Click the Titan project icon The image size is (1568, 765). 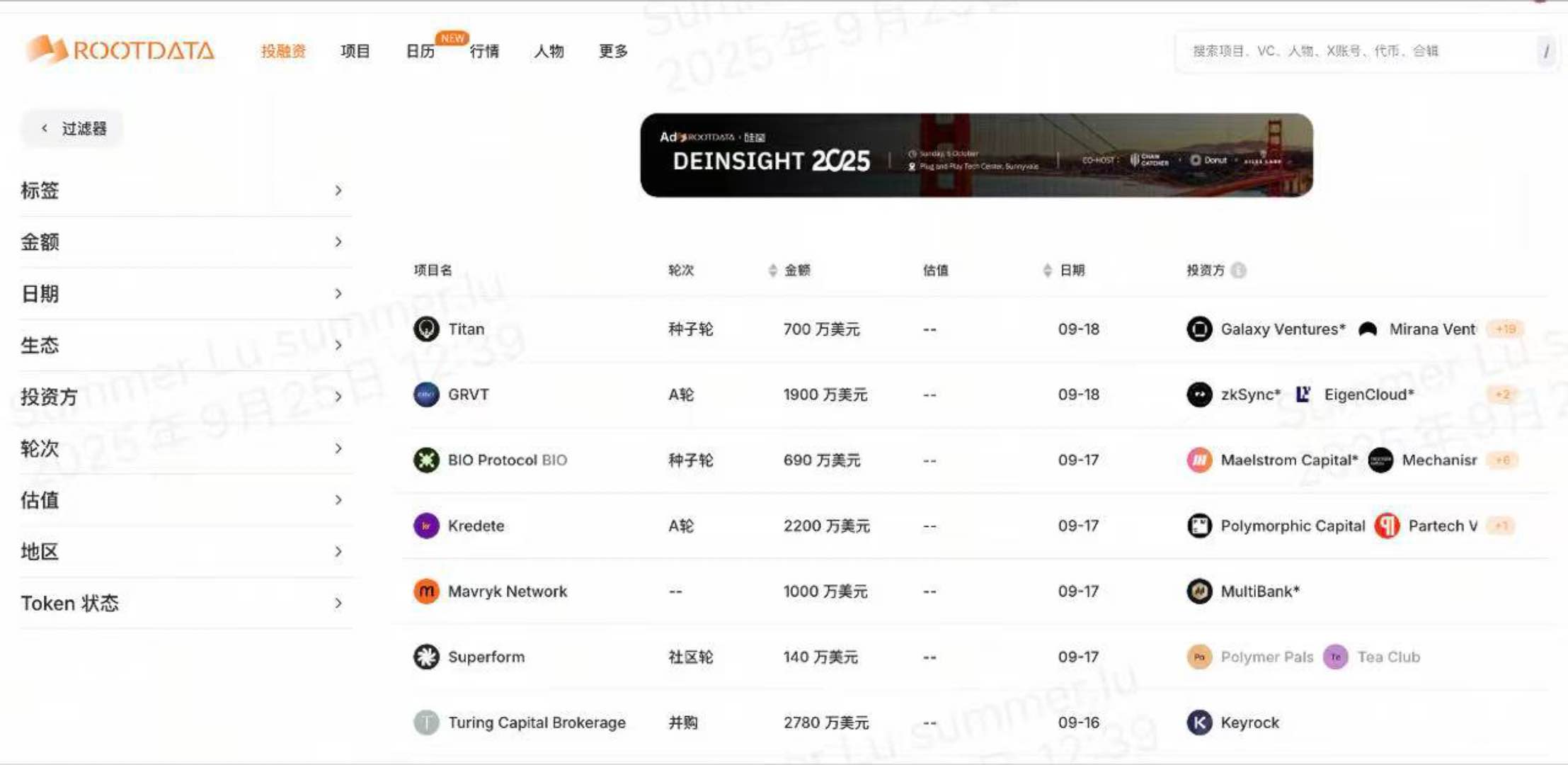[x=426, y=329]
